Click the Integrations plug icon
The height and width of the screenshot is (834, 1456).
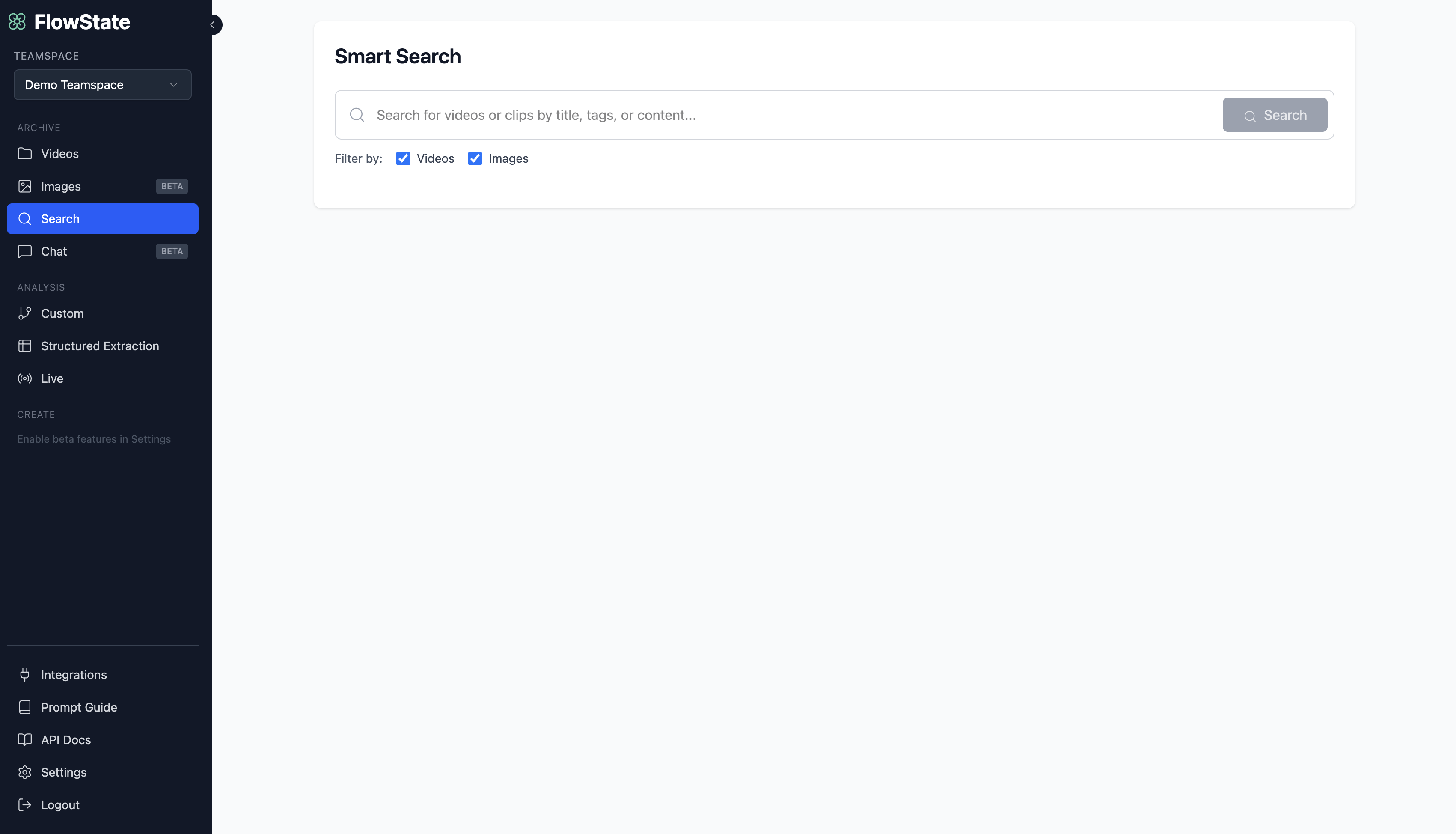click(x=25, y=675)
